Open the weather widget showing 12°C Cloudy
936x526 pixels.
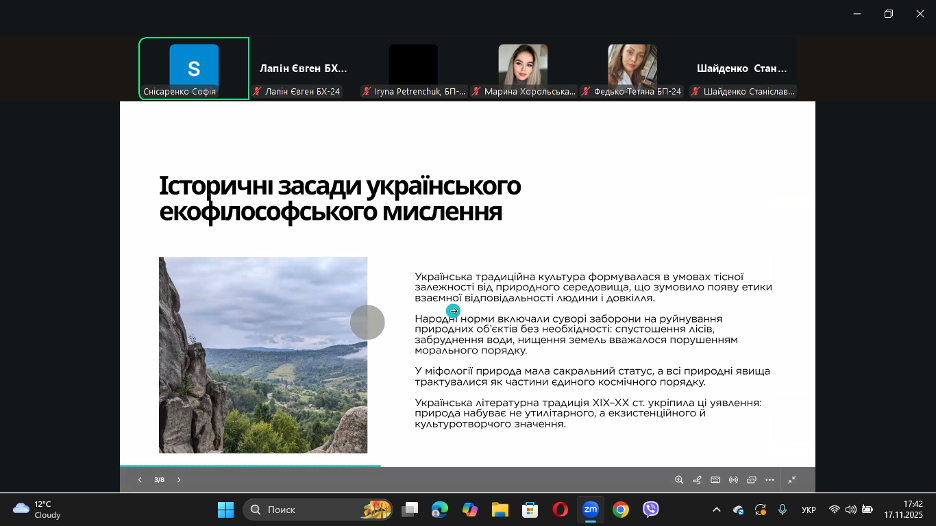click(37, 509)
